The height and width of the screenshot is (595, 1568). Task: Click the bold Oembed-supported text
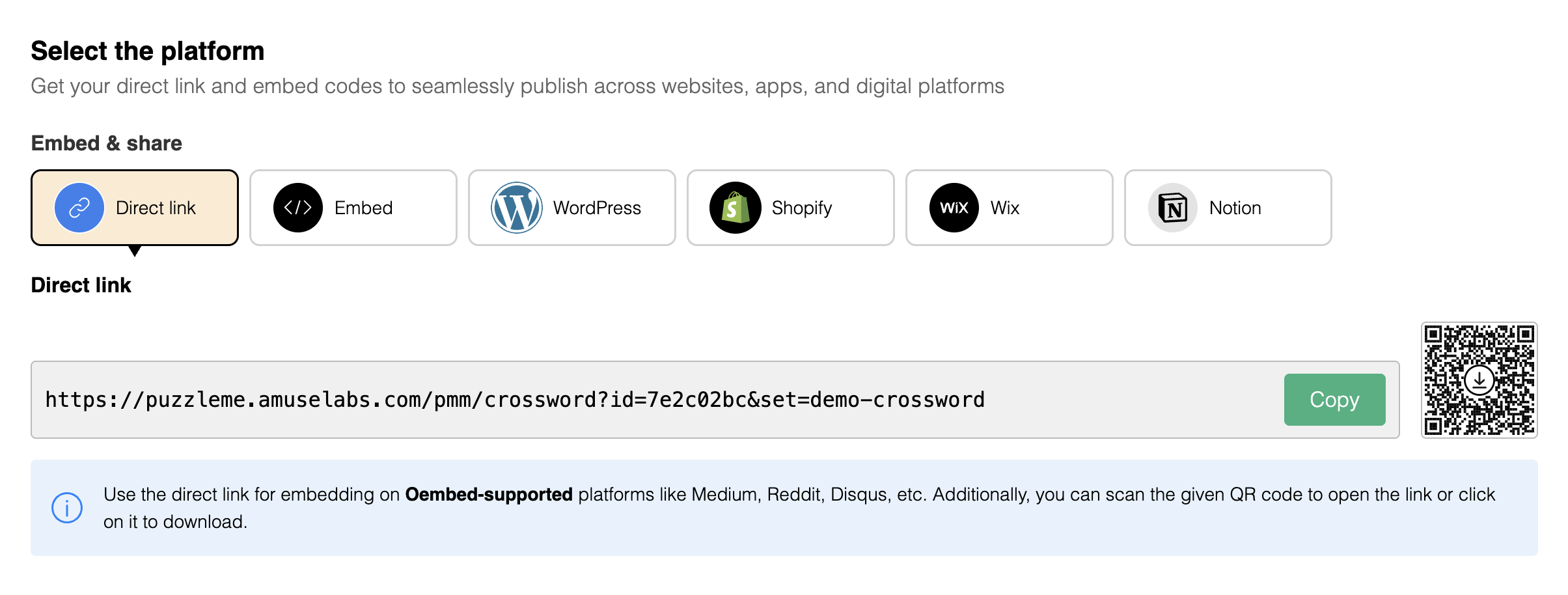(x=489, y=495)
